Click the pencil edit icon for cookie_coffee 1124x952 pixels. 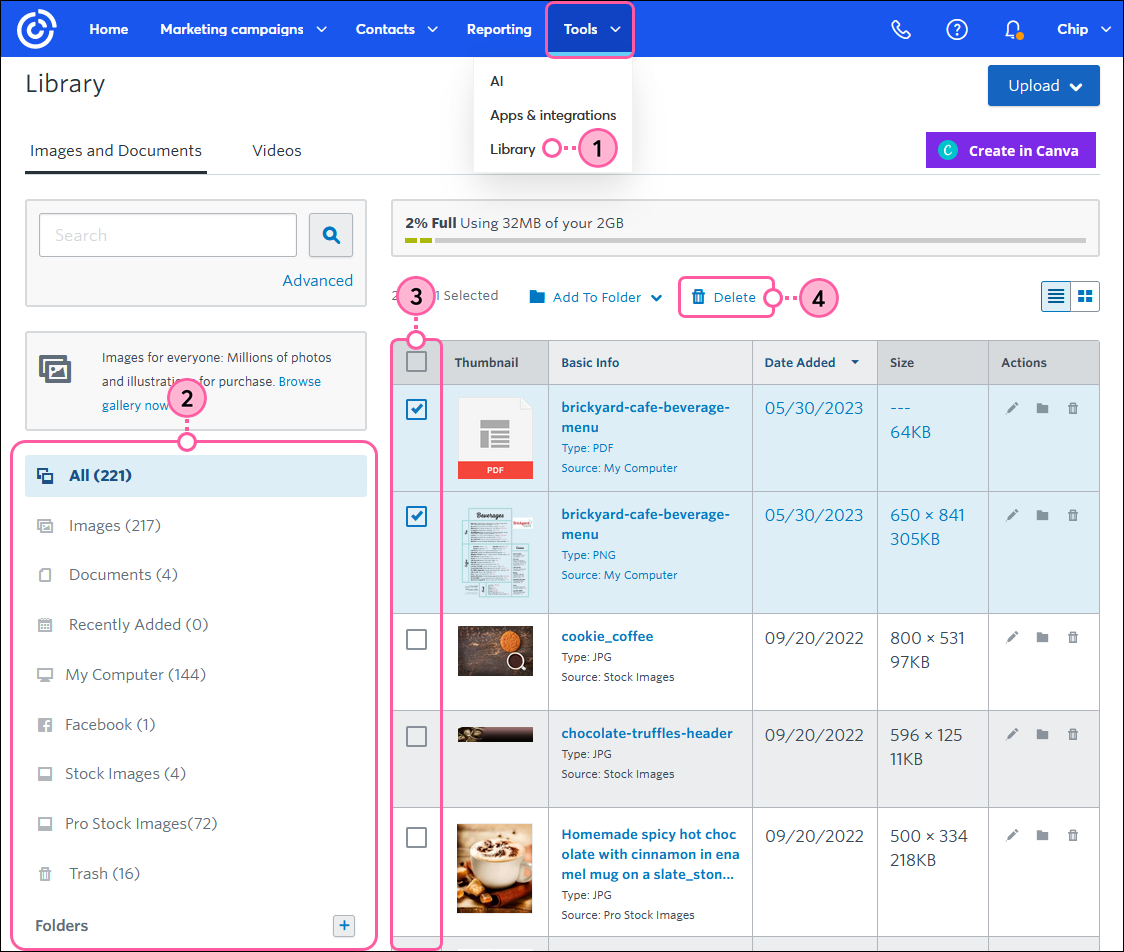(1012, 637)
